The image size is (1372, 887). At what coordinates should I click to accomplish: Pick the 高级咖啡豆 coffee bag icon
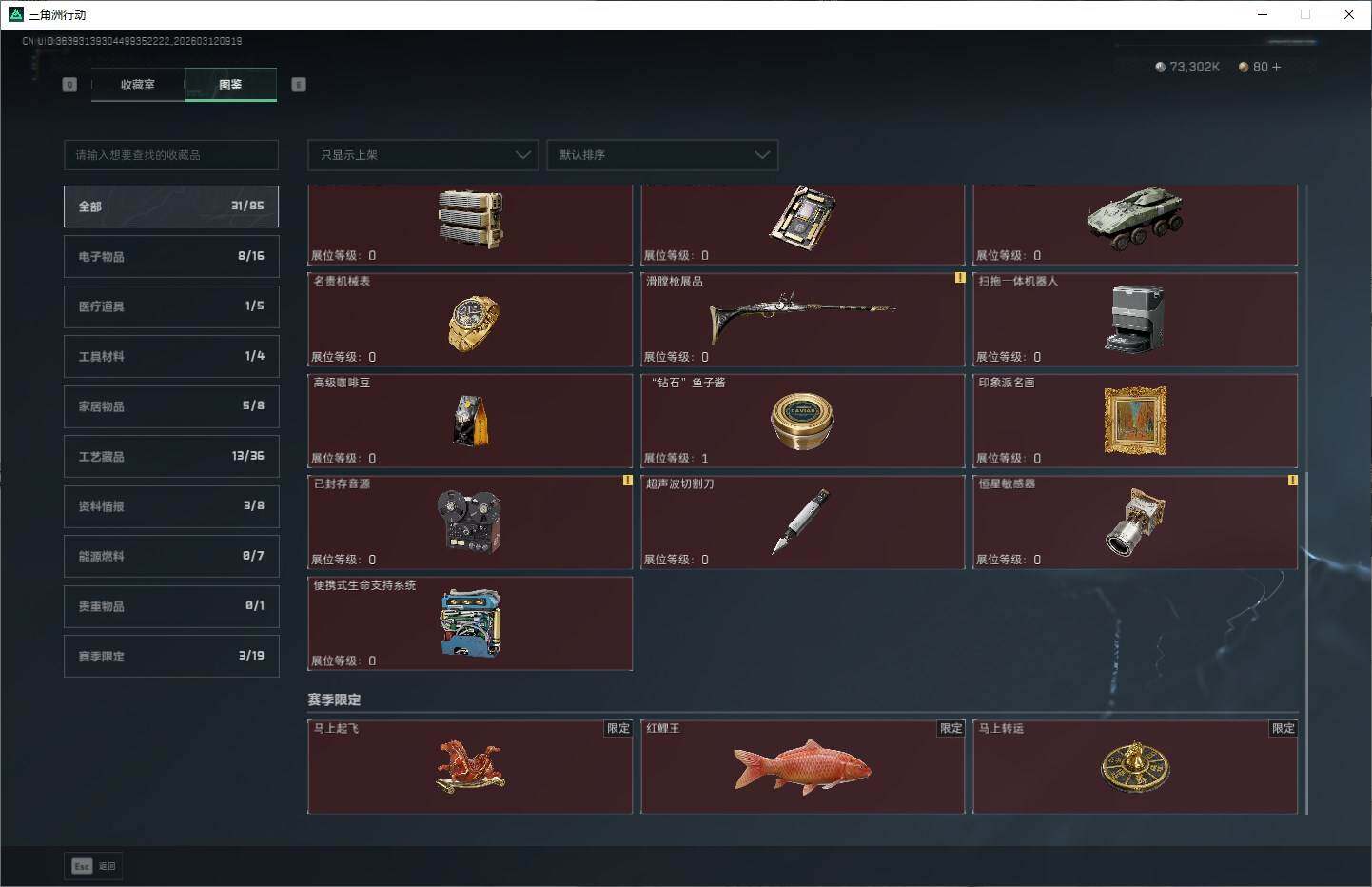[x=471, y=421]
